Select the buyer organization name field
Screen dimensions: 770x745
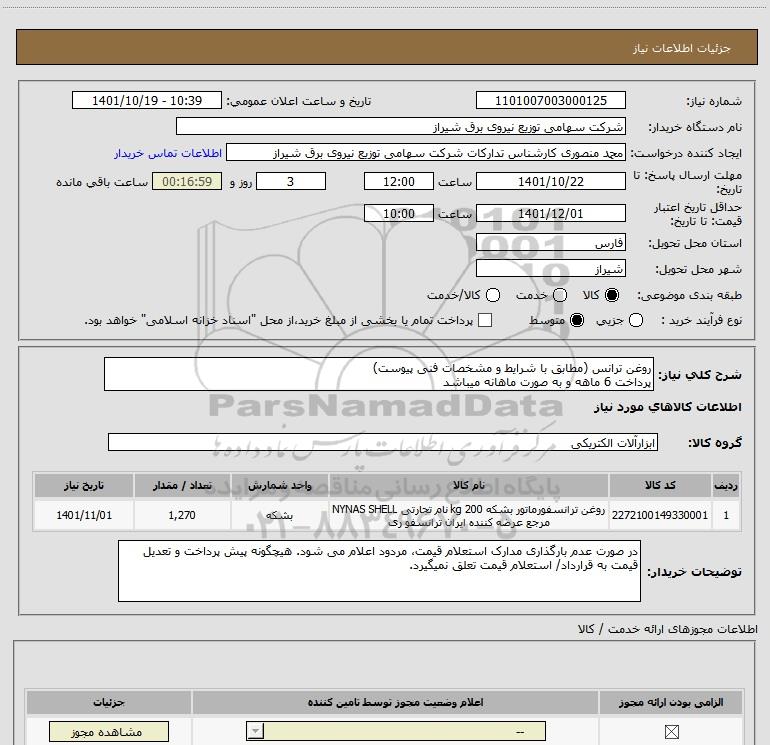point(401,127)
